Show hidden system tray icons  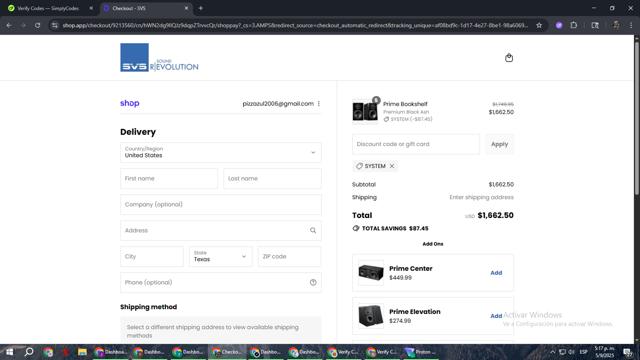pyautogui.click(x=552, y=352)
